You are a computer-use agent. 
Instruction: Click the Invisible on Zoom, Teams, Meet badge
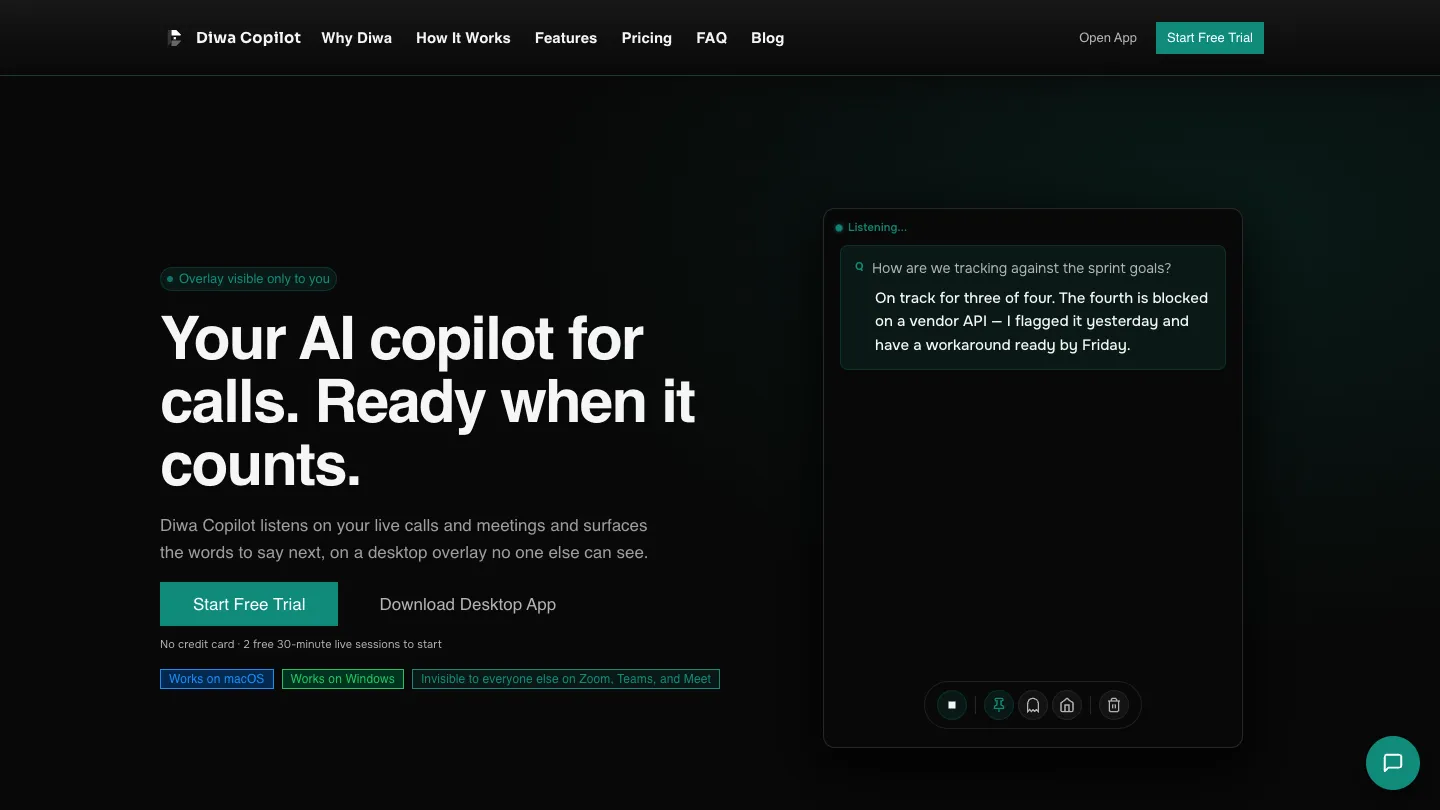pos(566,679)
